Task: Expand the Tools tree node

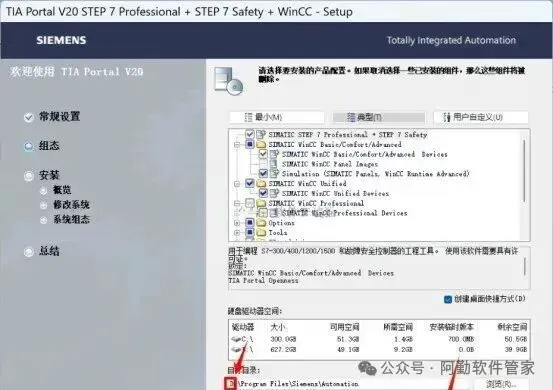Action: [x=237, y=233]
